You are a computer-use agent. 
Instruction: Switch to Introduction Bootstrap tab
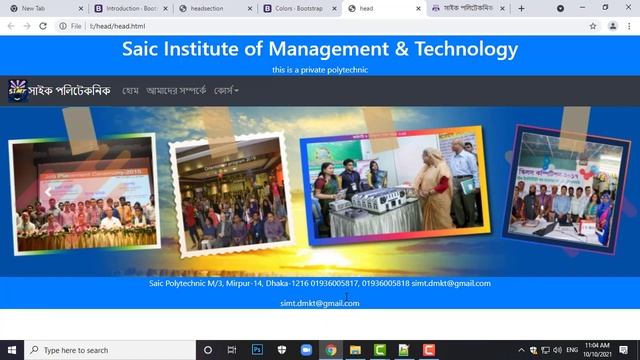pos(131,8)
